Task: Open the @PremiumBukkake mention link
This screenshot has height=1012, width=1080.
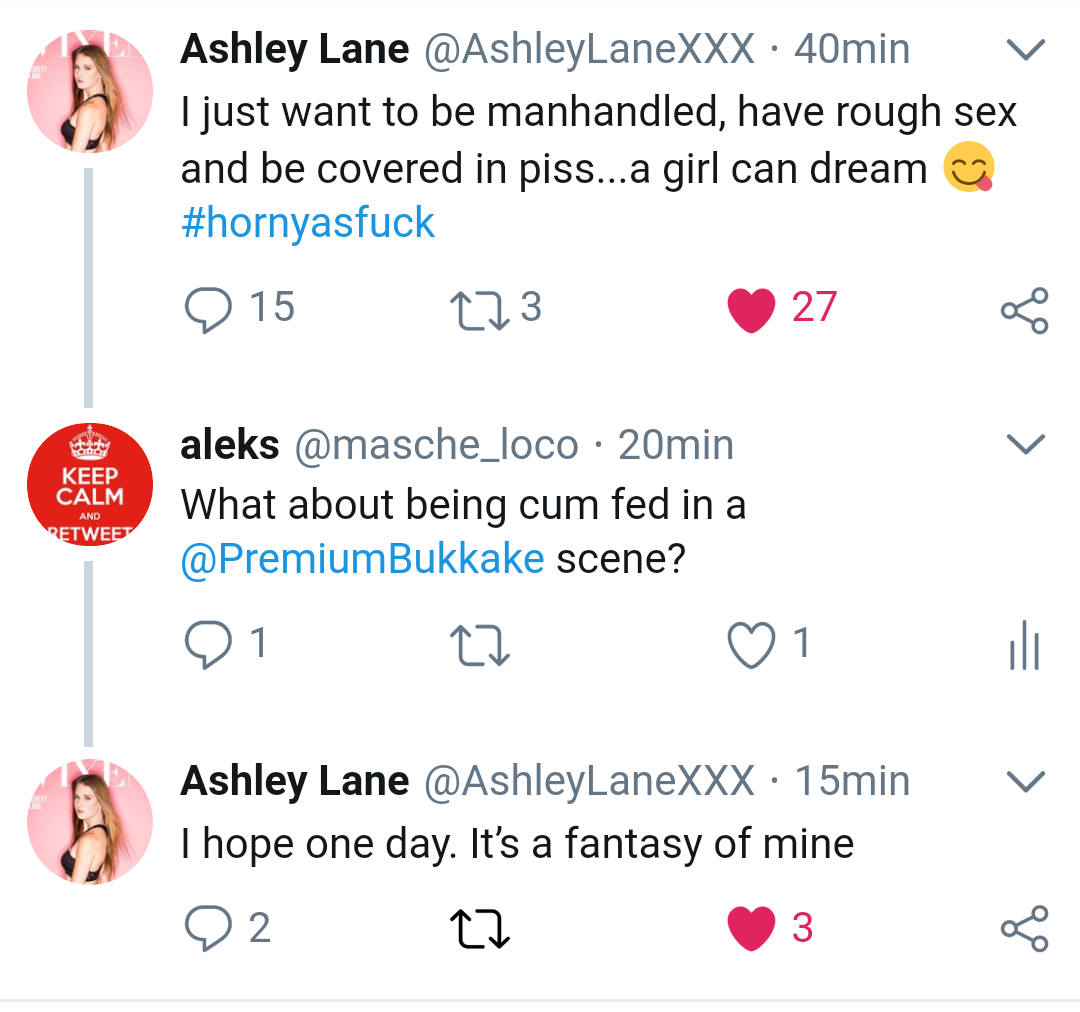Action: point(362,559)
